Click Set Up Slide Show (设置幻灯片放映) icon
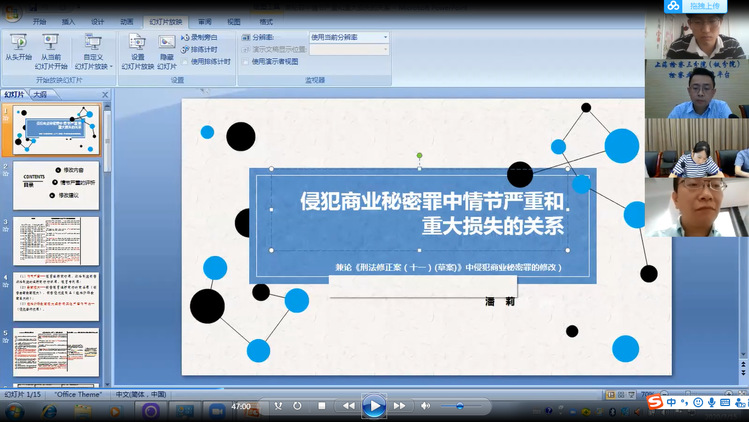Screen dimensions: 749x422 pos(138,49)
